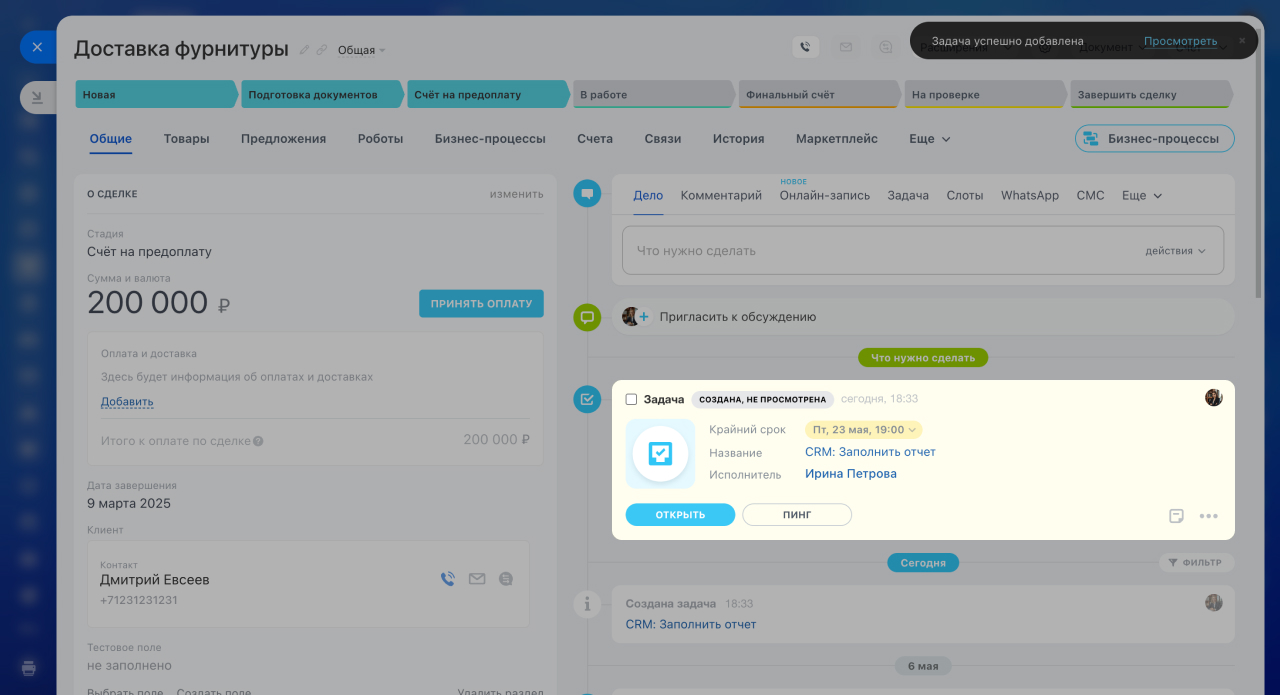
Task: Move deal to На проверке stage
Action: pyautogui.click(x=986, y=94)
